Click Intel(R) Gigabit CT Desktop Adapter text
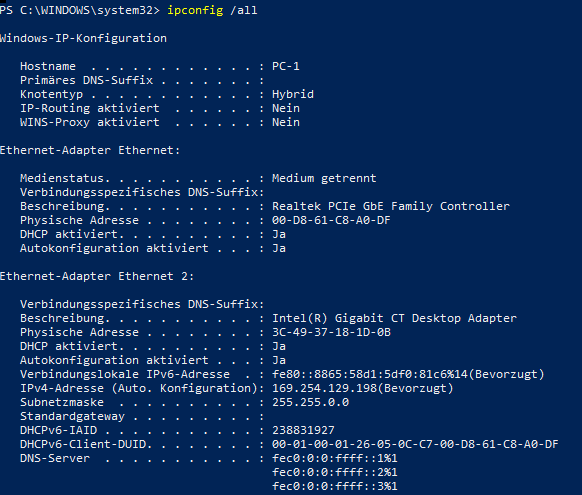This screenshot has width=582, height=495. 394,318
